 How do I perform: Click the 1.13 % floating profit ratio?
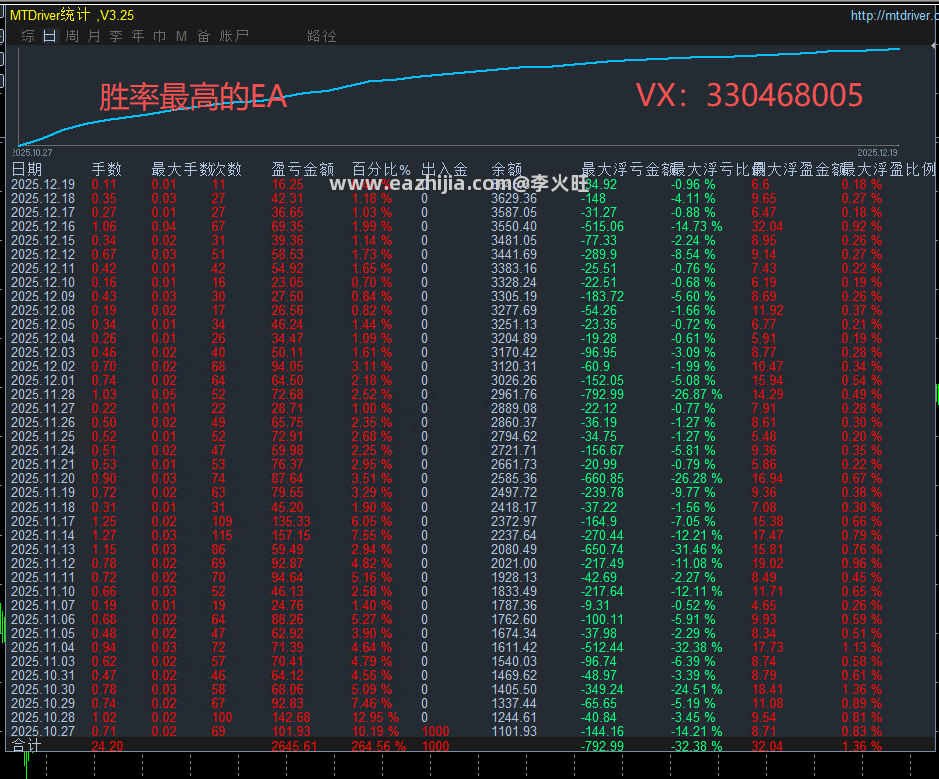[862, 648]
